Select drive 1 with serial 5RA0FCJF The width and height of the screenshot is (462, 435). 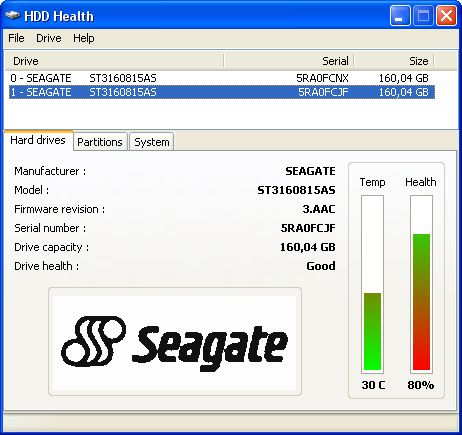(222, 92)
